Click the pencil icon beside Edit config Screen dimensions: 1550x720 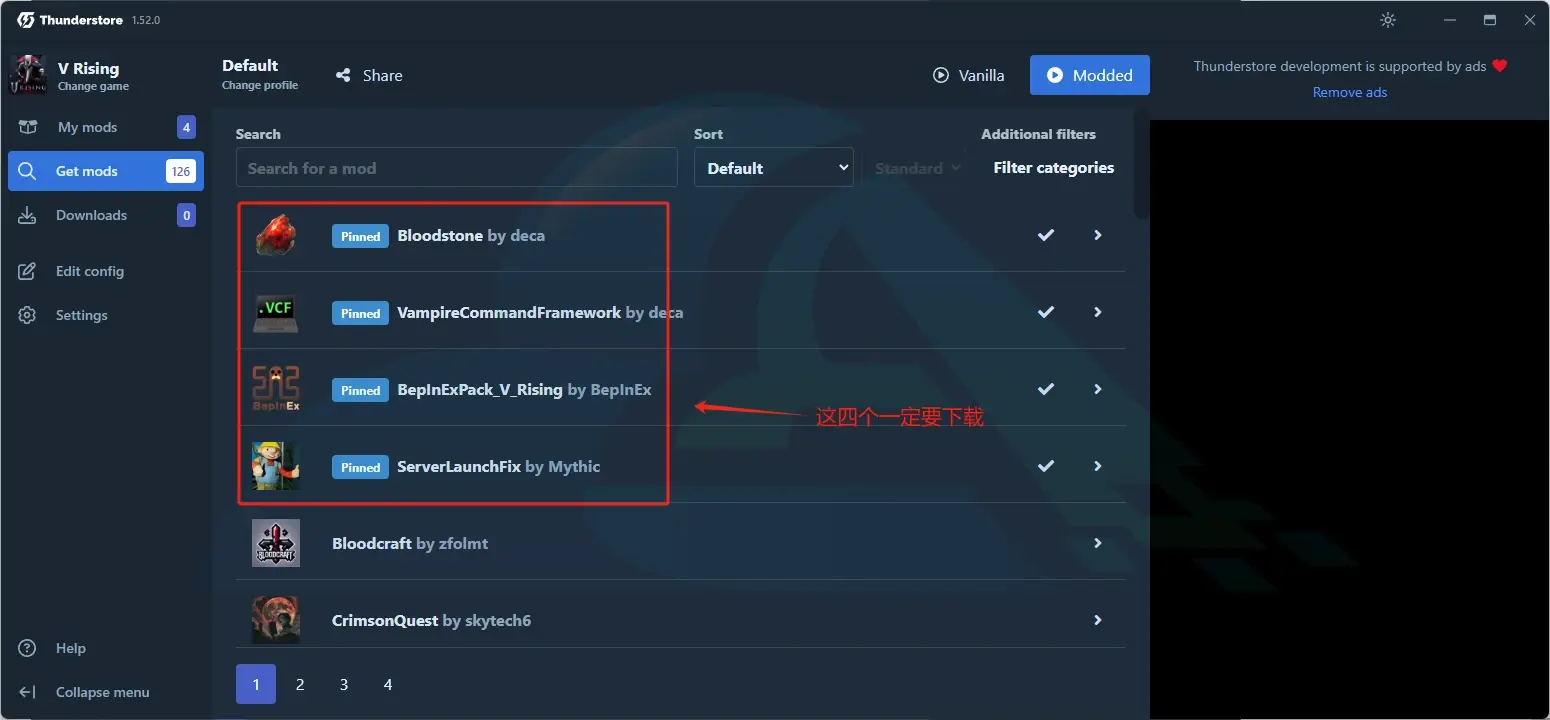(28, 271)
